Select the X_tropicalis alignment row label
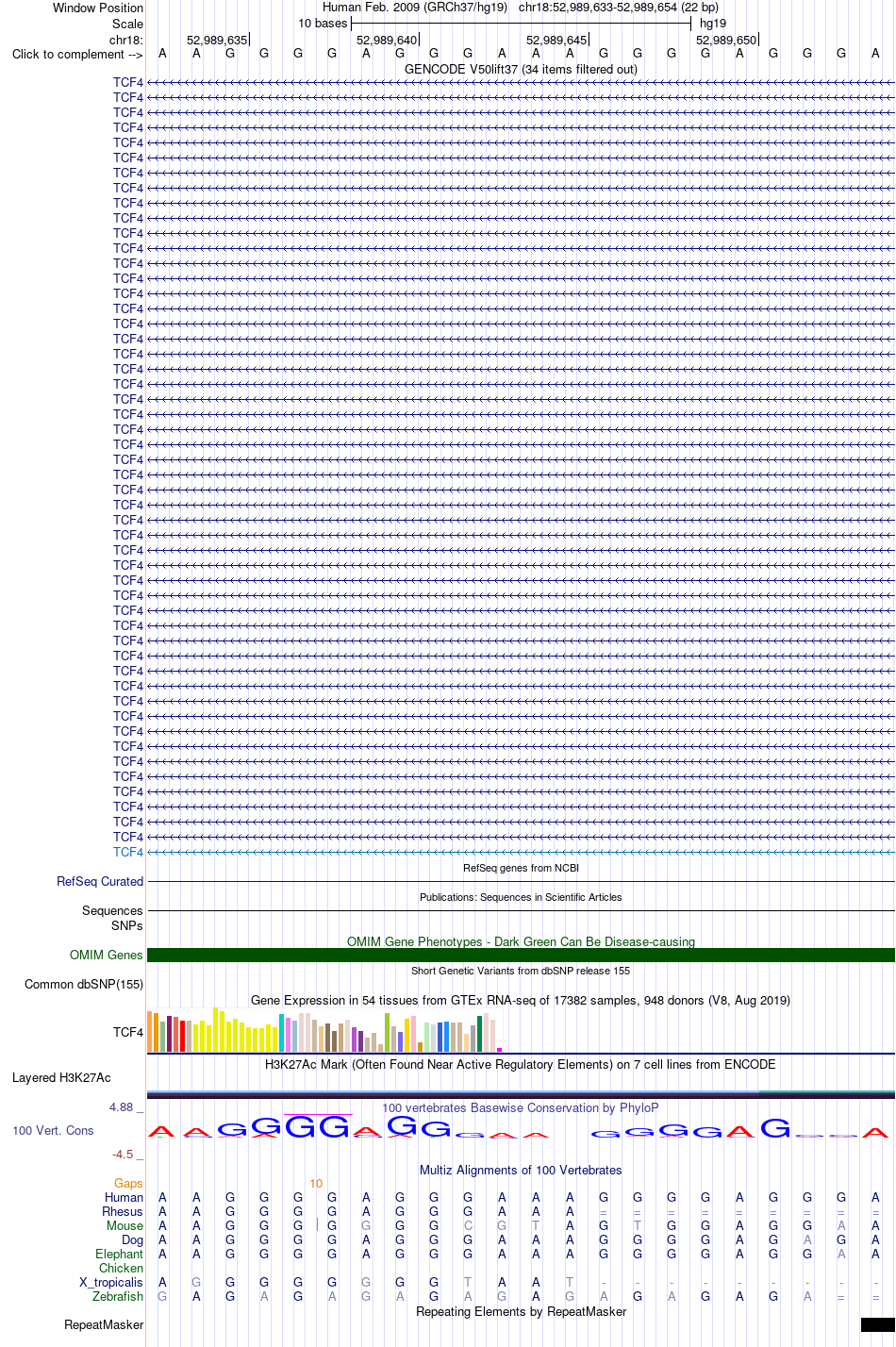Image resolution: width=896 pixels, height=1347 pixels. point(111,1283)
